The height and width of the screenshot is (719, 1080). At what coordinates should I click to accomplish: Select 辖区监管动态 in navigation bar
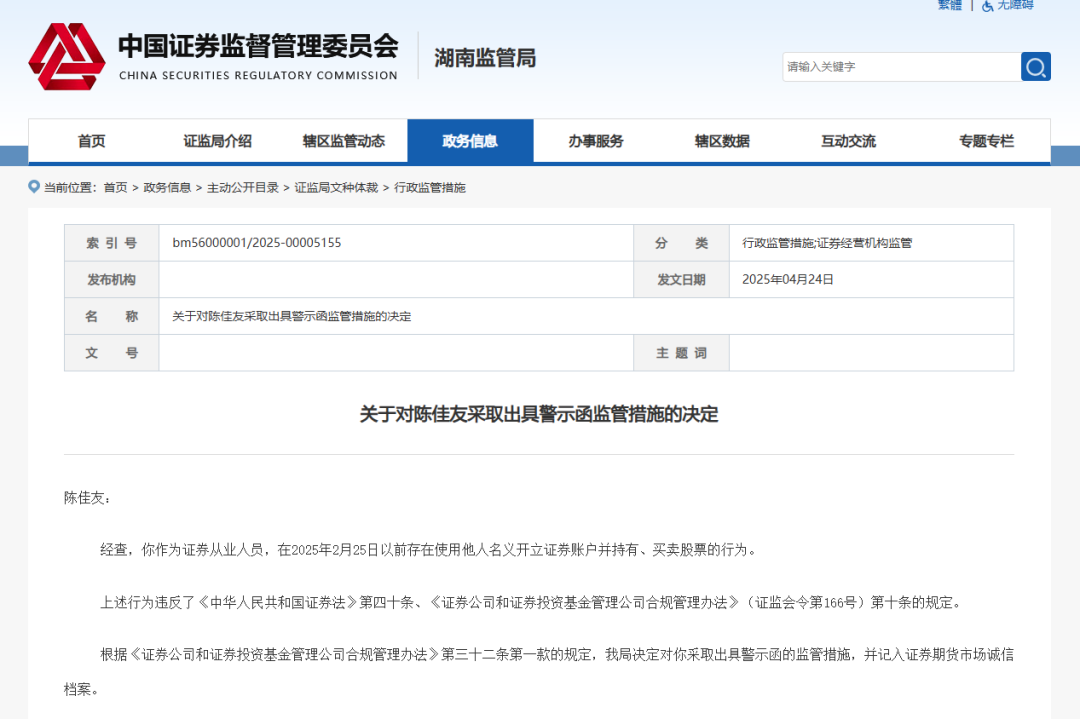point(343,141)
